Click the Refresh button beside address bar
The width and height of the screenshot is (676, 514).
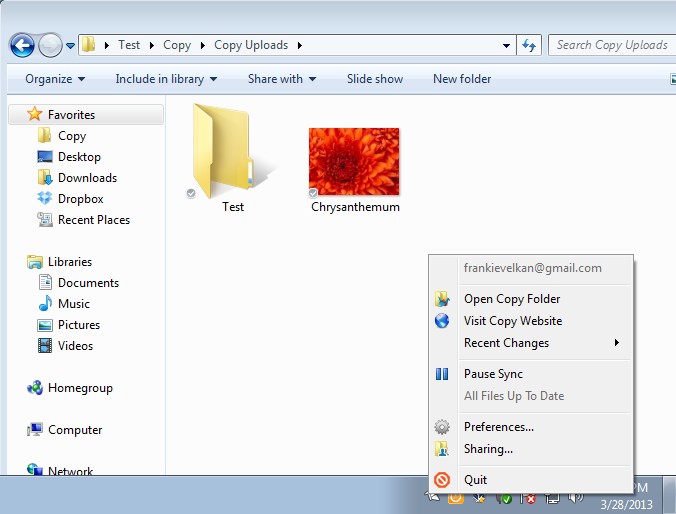[x=530, y=45]
